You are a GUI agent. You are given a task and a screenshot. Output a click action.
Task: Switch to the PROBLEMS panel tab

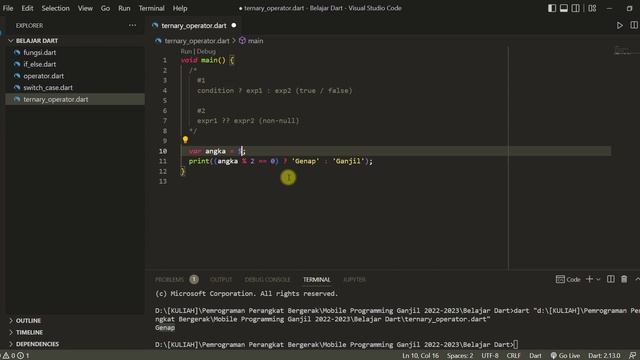pyautogui.click(x=169, y=280)
